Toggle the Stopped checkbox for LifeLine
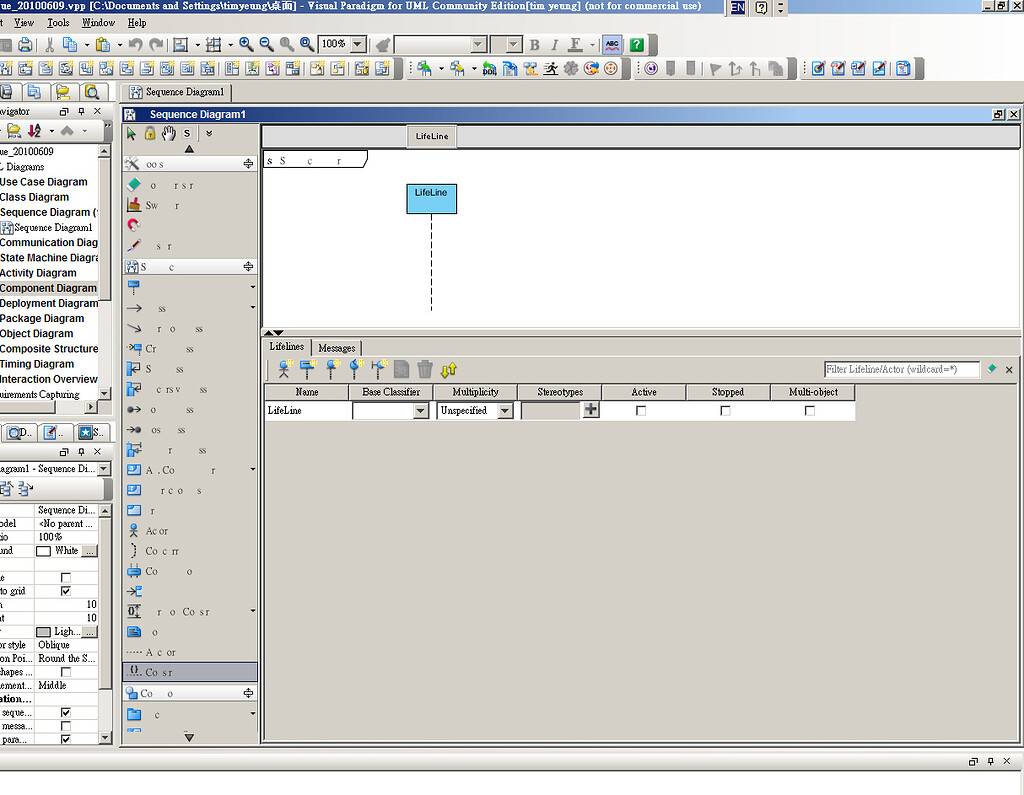This screenshot has height=795, width=1024. click(725, 411)
